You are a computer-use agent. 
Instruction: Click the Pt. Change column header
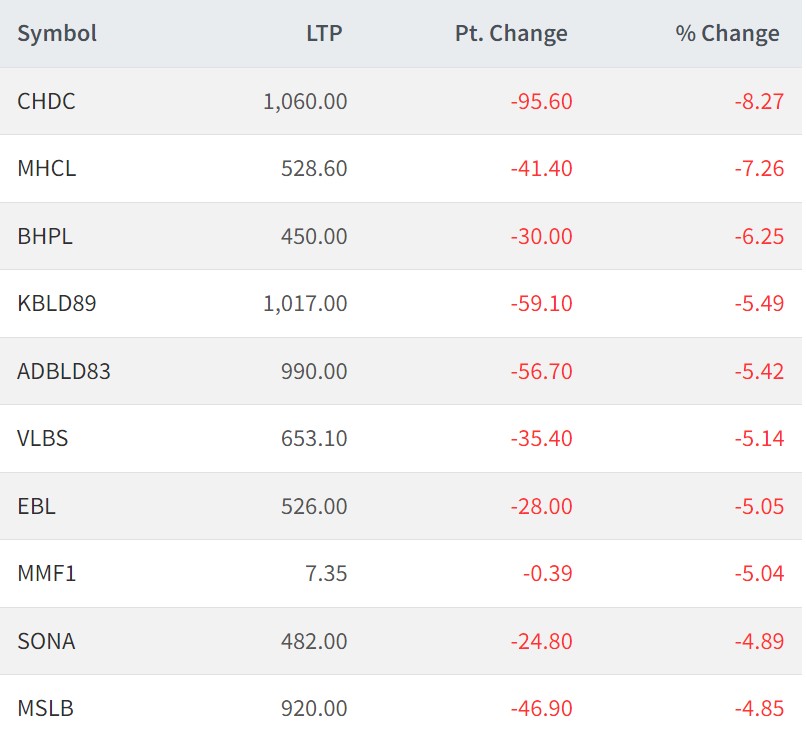(x=511, y=33)
